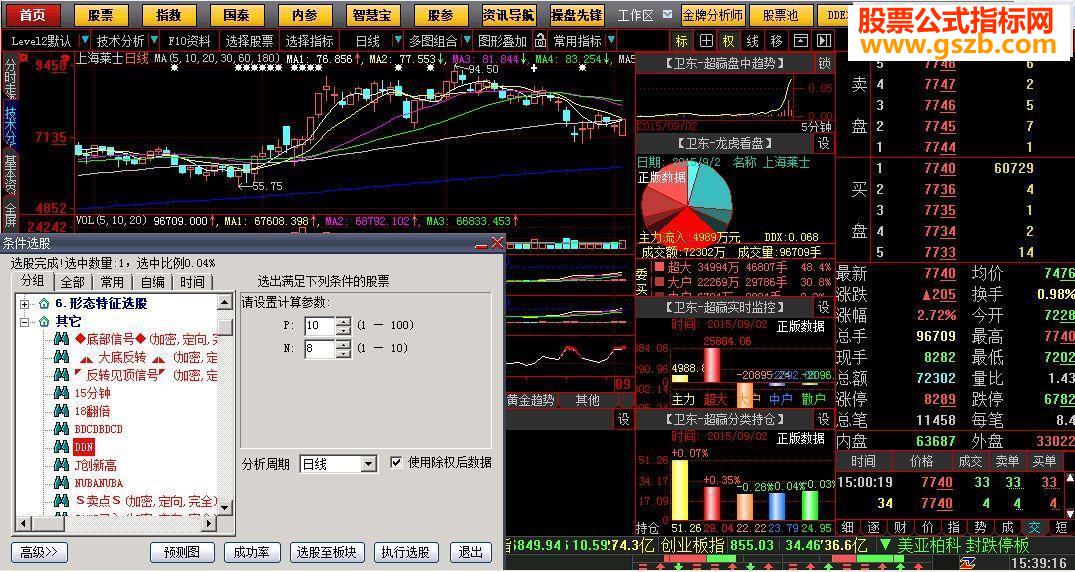The image size is (1075, 572).
Task: Open the 自编 tab in stock selector
Action: tap(153, 282)
